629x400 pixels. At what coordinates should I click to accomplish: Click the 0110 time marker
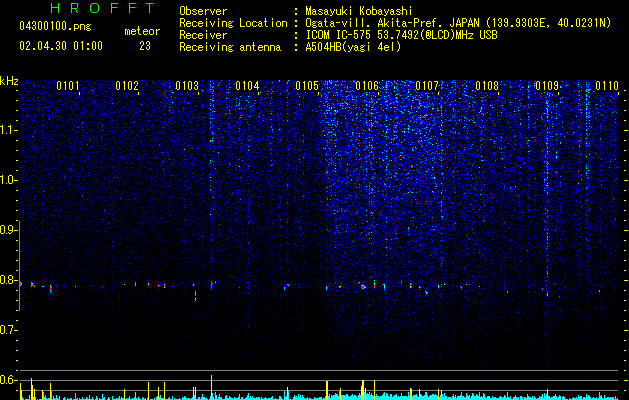607,86
